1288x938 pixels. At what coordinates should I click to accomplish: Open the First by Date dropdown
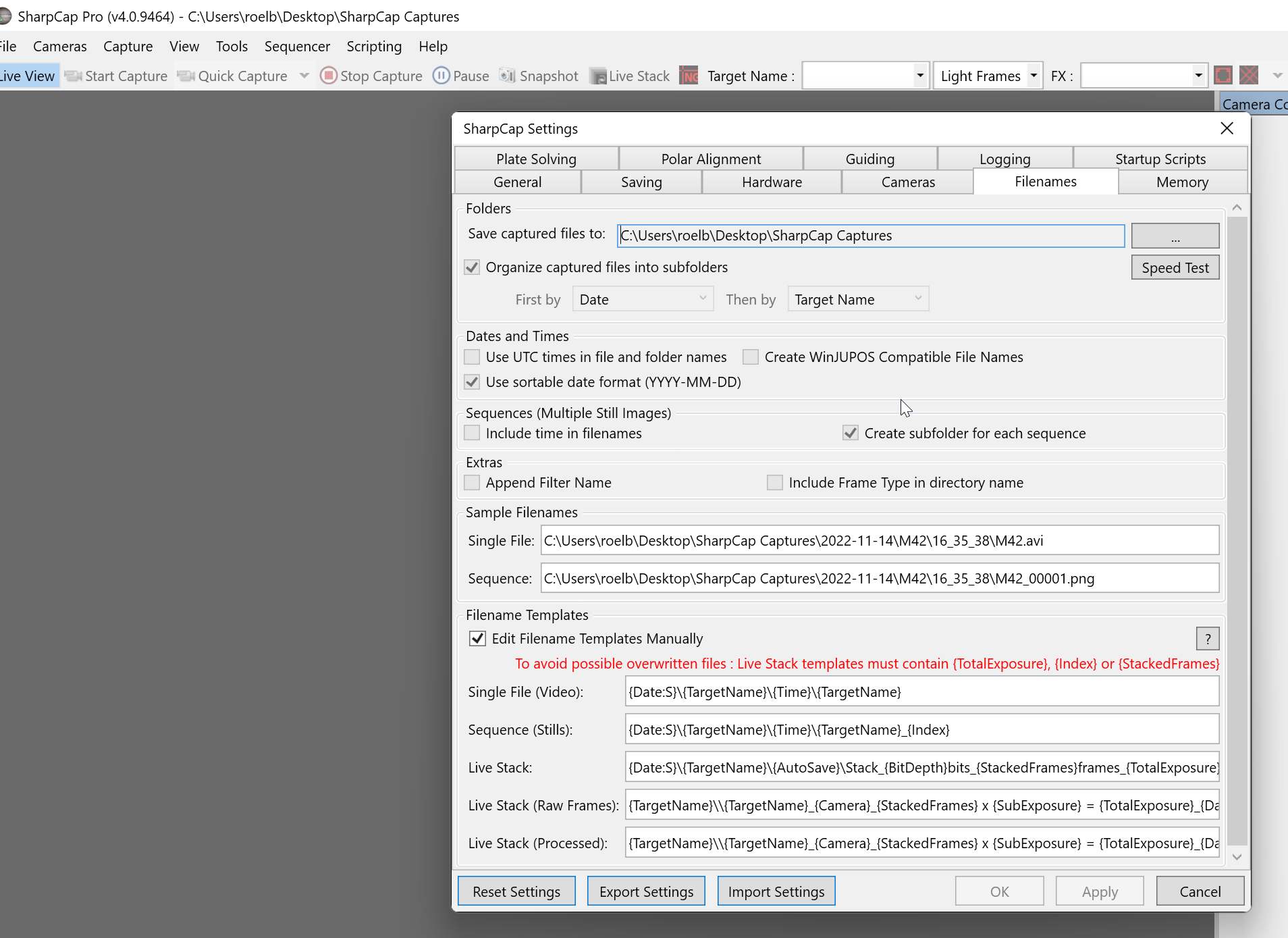[643, 299]
